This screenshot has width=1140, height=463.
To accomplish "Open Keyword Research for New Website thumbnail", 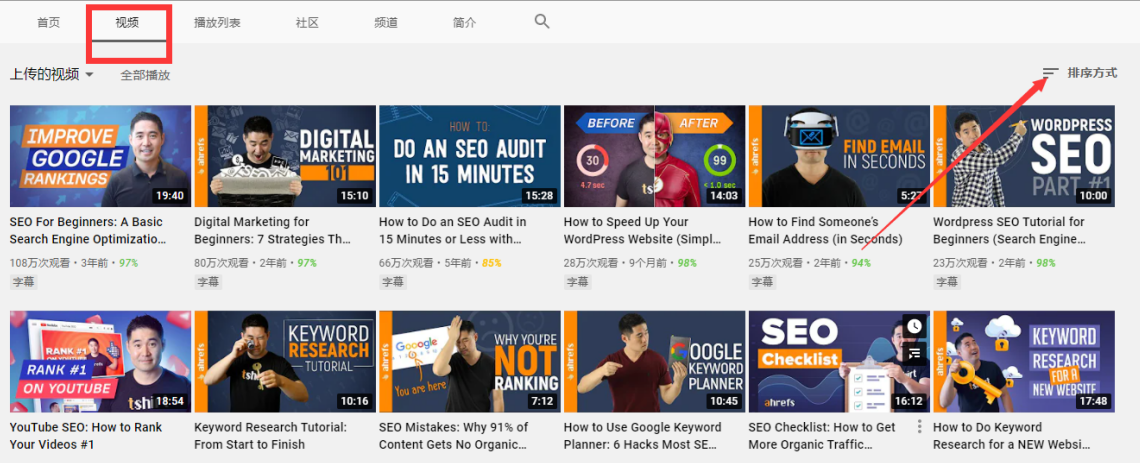I will tap(1024, 362).
